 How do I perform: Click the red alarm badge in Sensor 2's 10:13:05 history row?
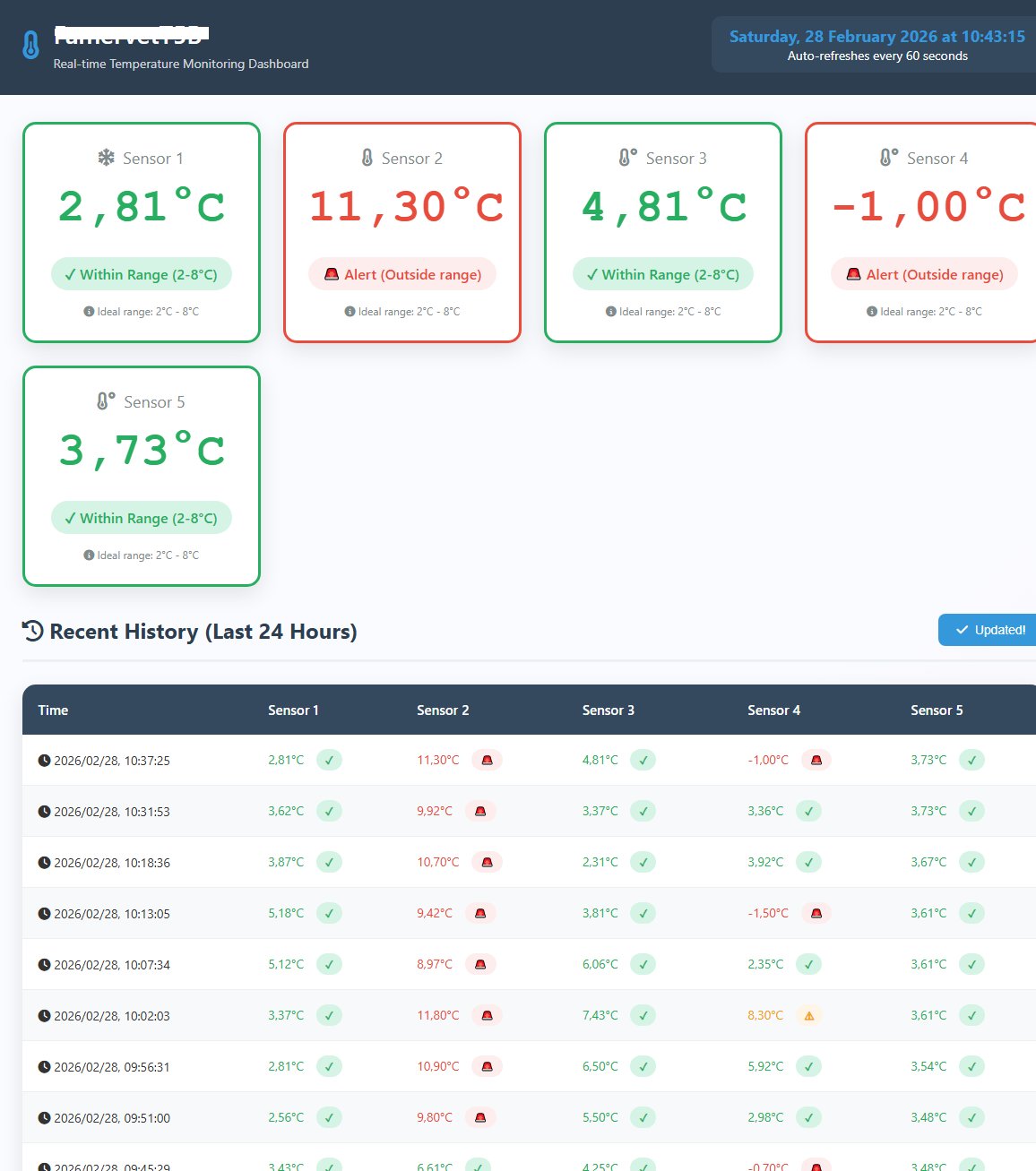[482, 913]
